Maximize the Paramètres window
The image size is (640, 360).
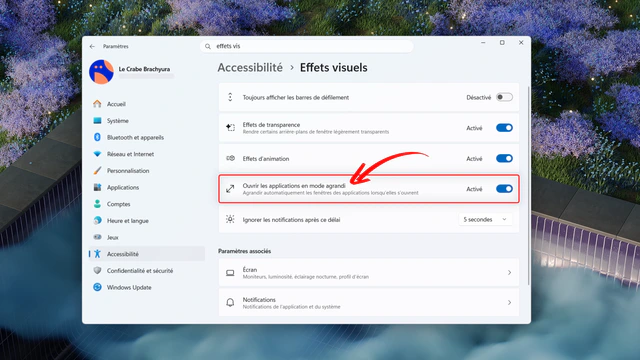click(x=502, y=42)
